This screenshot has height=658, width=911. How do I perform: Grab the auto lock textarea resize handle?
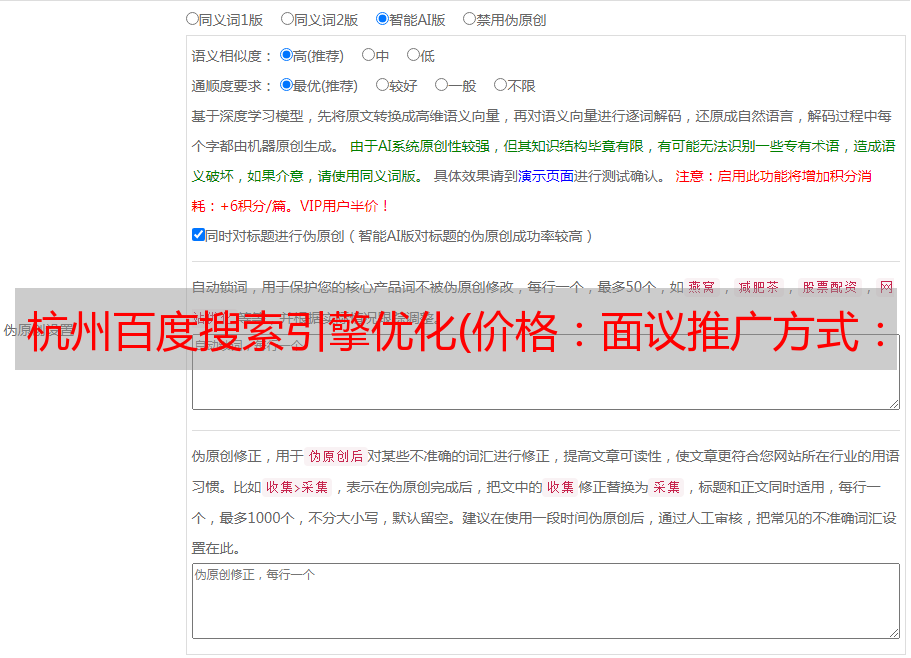click(894, 404)
